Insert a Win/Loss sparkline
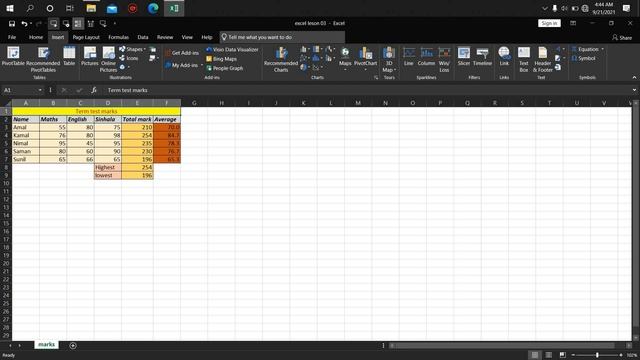The width and height of the screenshot is (640, 360). (x=444, y=59)
